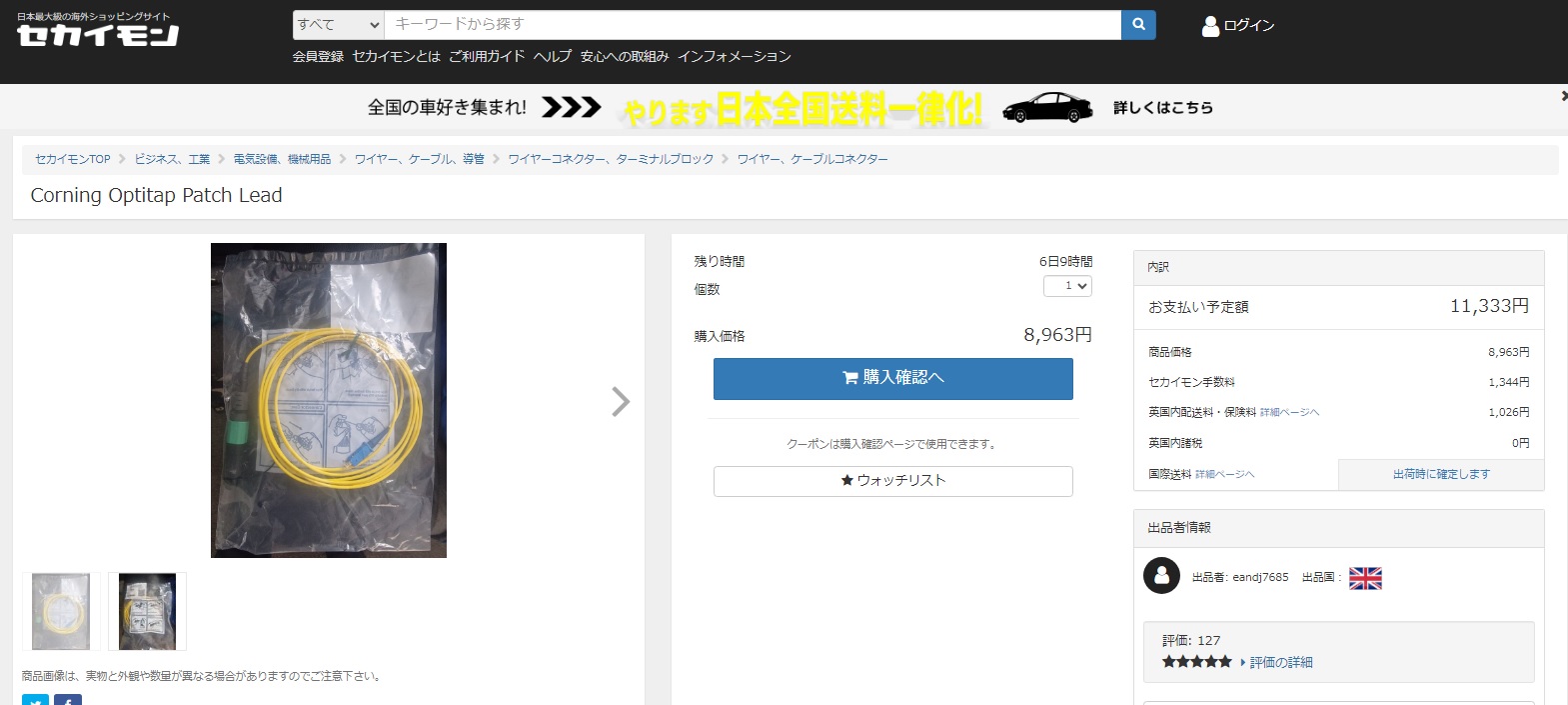The image size is (1568, 705).
Task: Click ウォッチリスト button
Action: (x=893, y=481)
